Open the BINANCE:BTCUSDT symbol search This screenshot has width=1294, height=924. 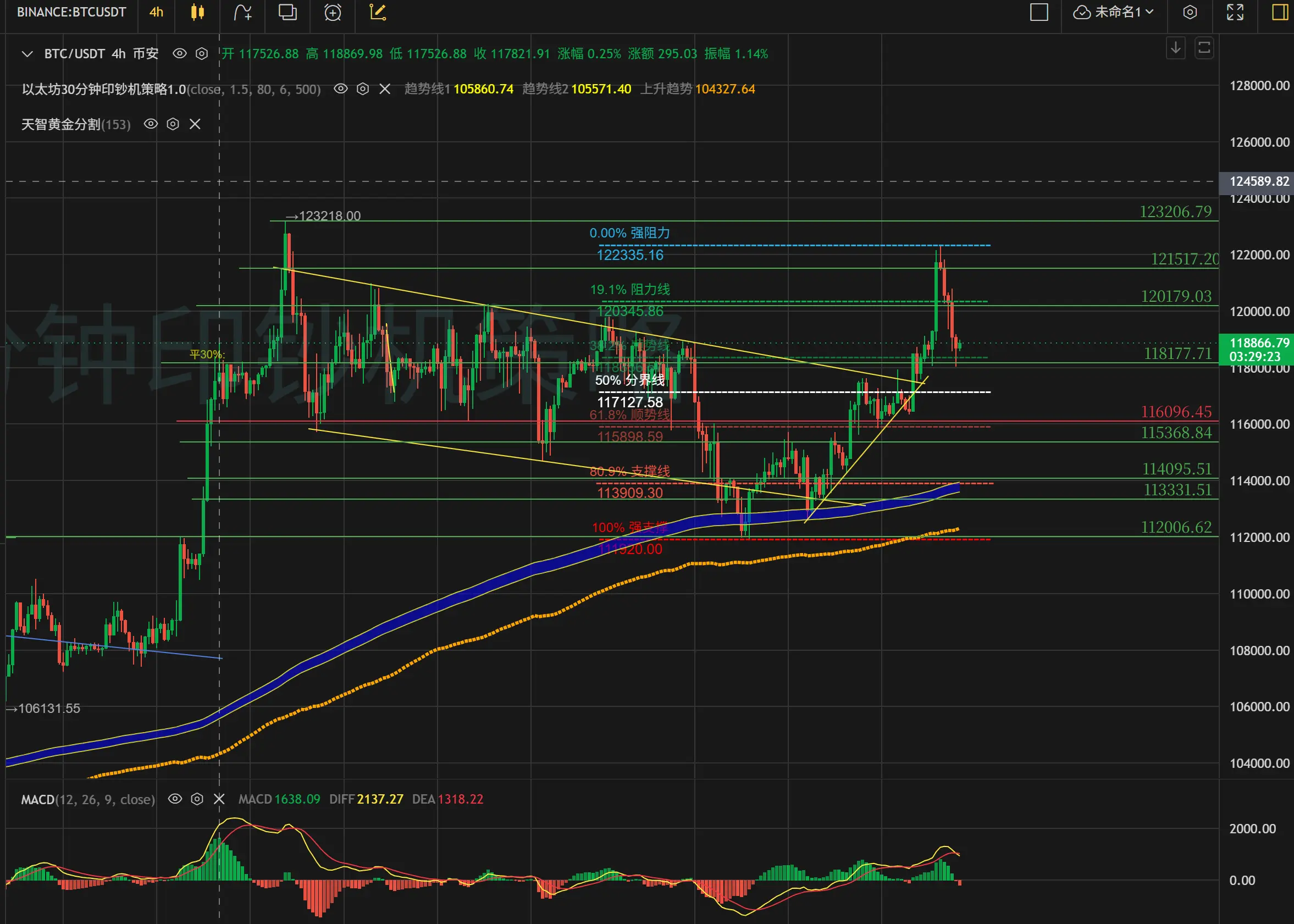71,12
